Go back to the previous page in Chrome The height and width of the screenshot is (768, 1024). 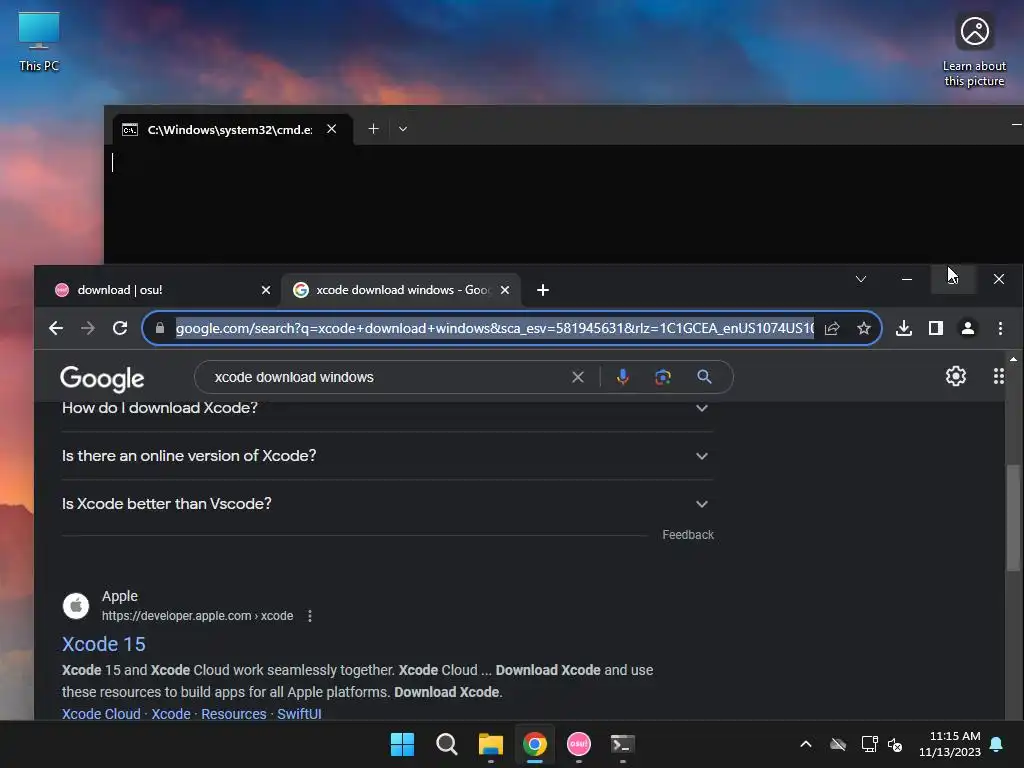[56, 328]
